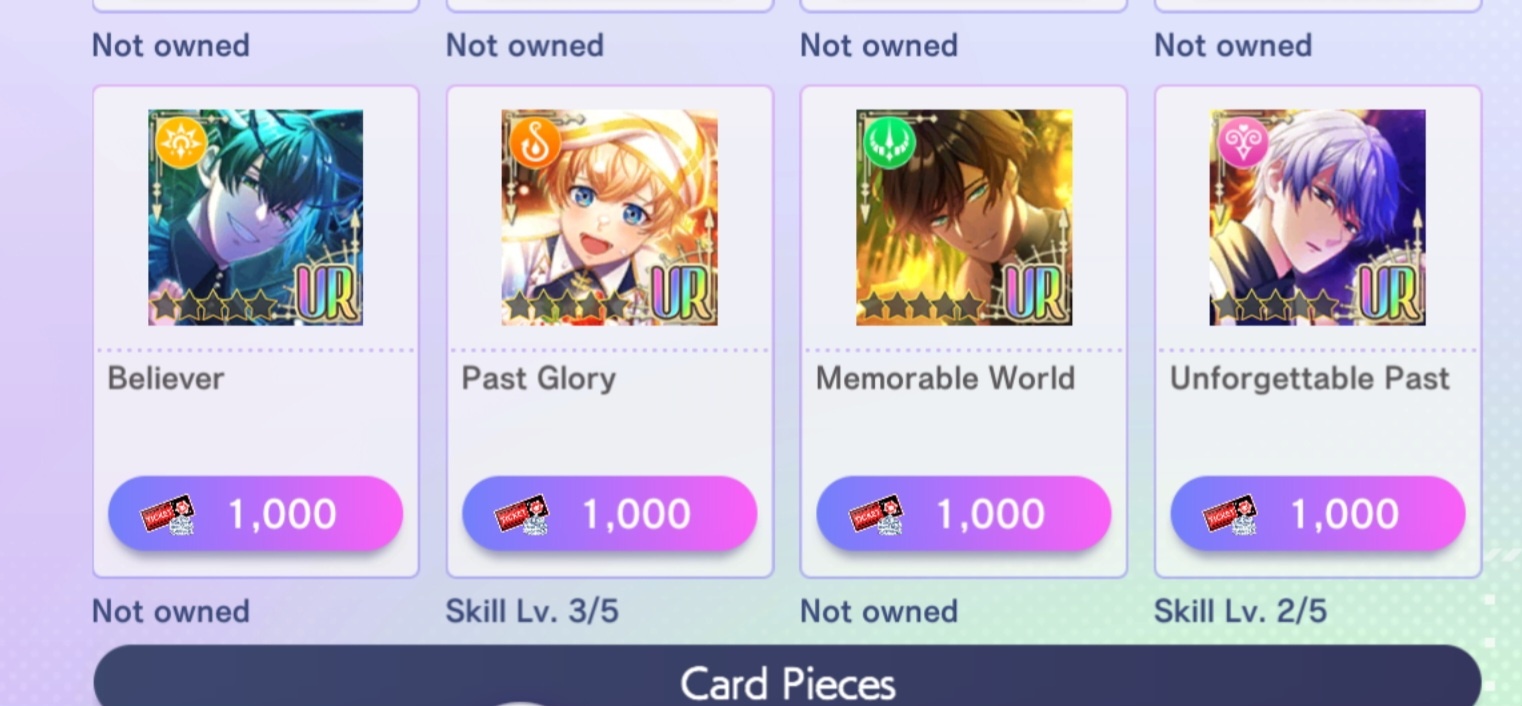Buy Unforgettable Past for 1,000 tickets

[1318, 514]
